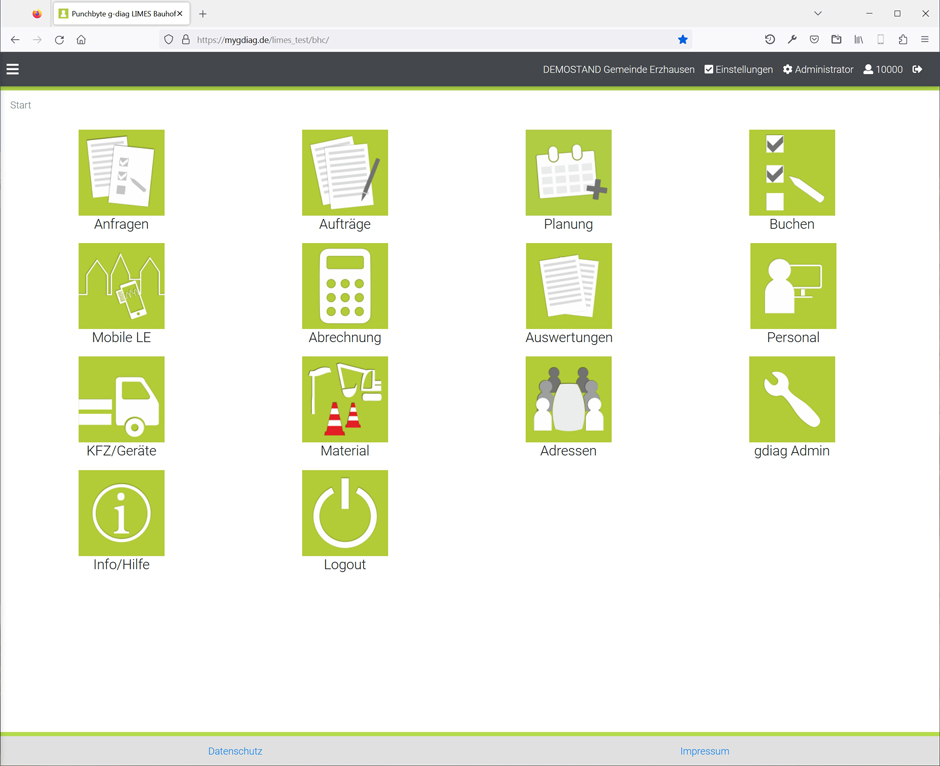The image size is (940, 766).
Task: Open the Administrator menu in header
Action: tap(818, 70)
